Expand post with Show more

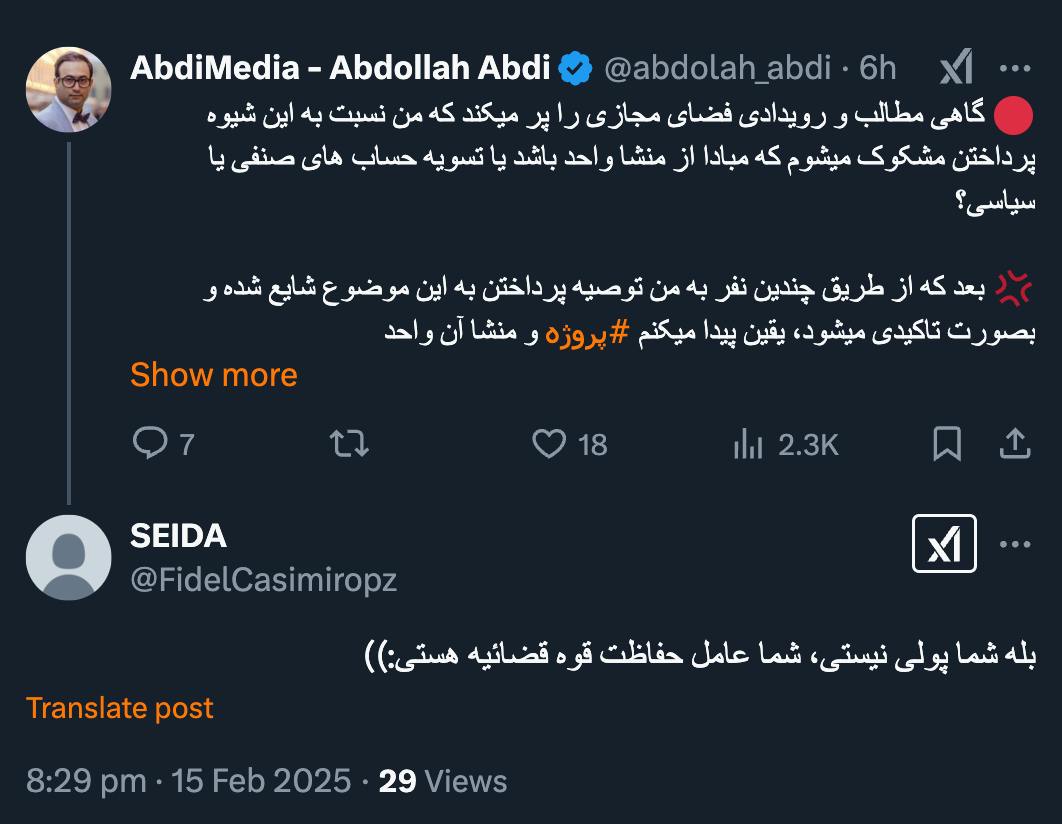coord(214,374)
